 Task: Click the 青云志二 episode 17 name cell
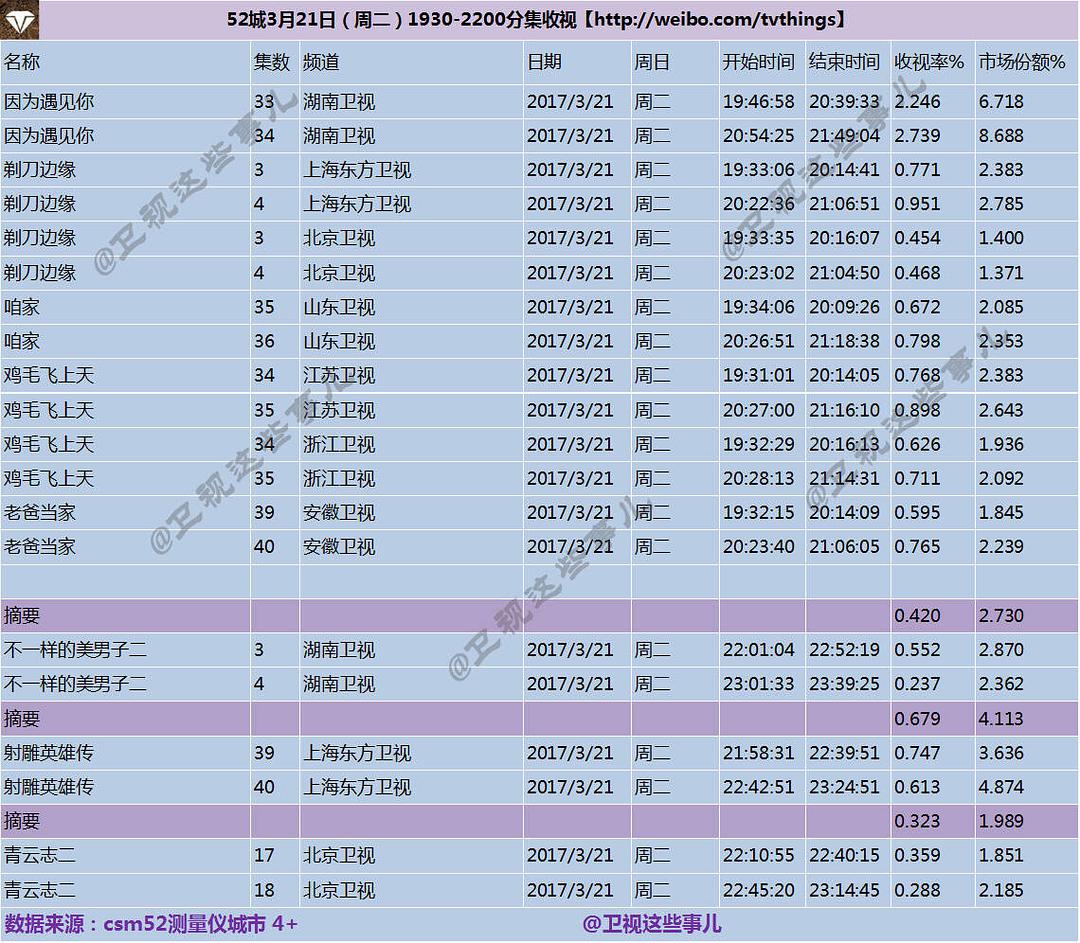[40, 856]
